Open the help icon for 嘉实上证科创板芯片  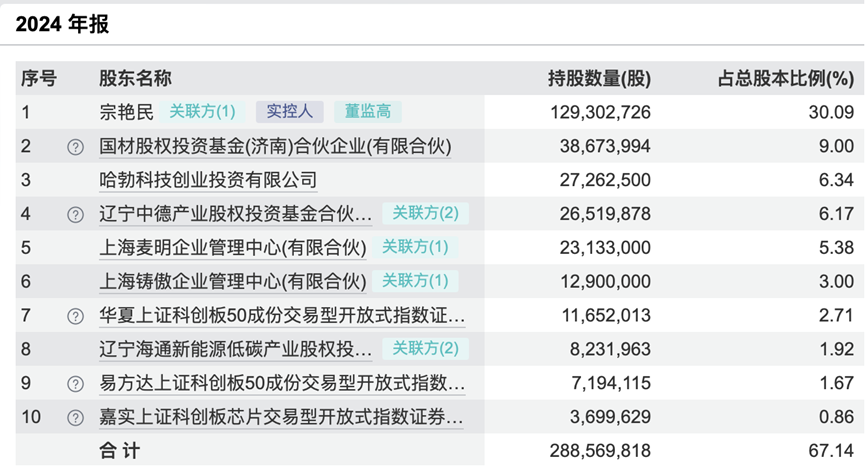pyautogui.click(x=76, y=418)
